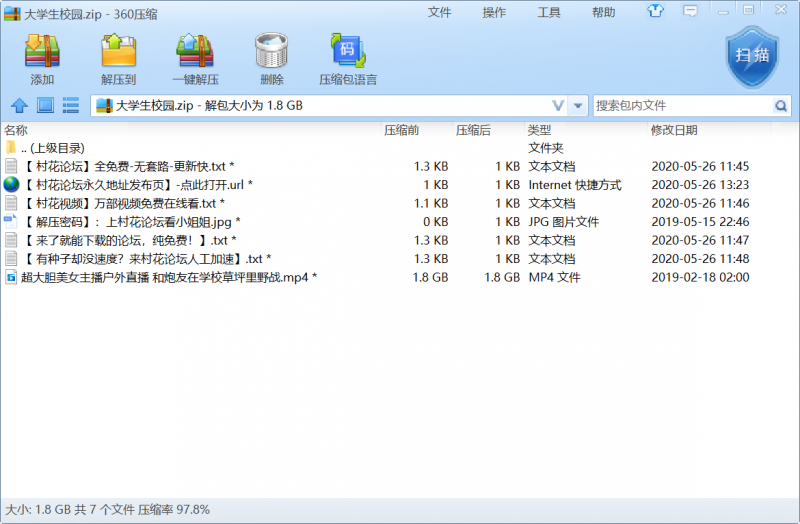Sort the list by the 类型 column header
The height and width of the screenshot is (524, 800).
[540, 130]
